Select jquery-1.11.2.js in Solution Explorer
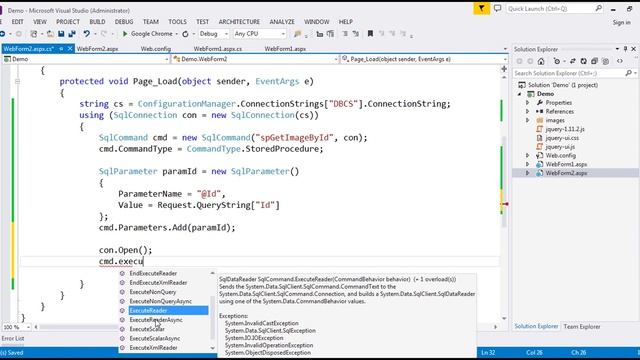 tap(565, 129)
